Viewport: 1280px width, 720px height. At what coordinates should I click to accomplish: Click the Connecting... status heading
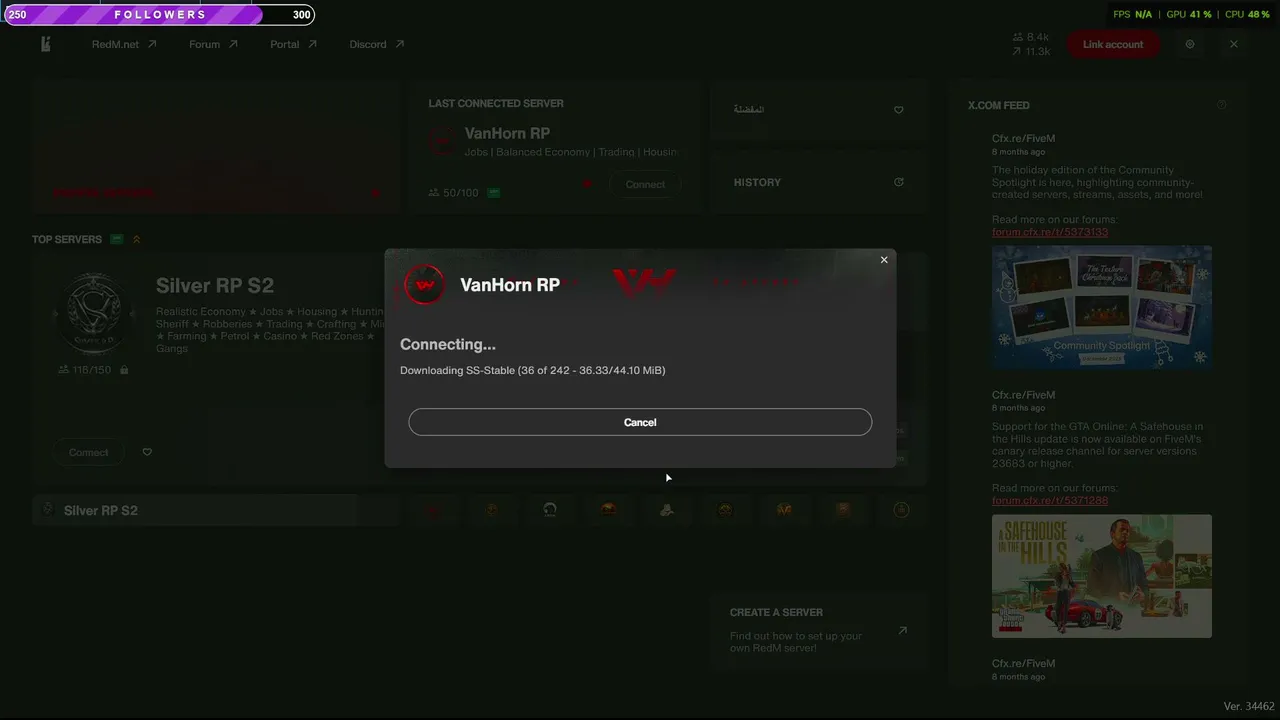point(448,344)
